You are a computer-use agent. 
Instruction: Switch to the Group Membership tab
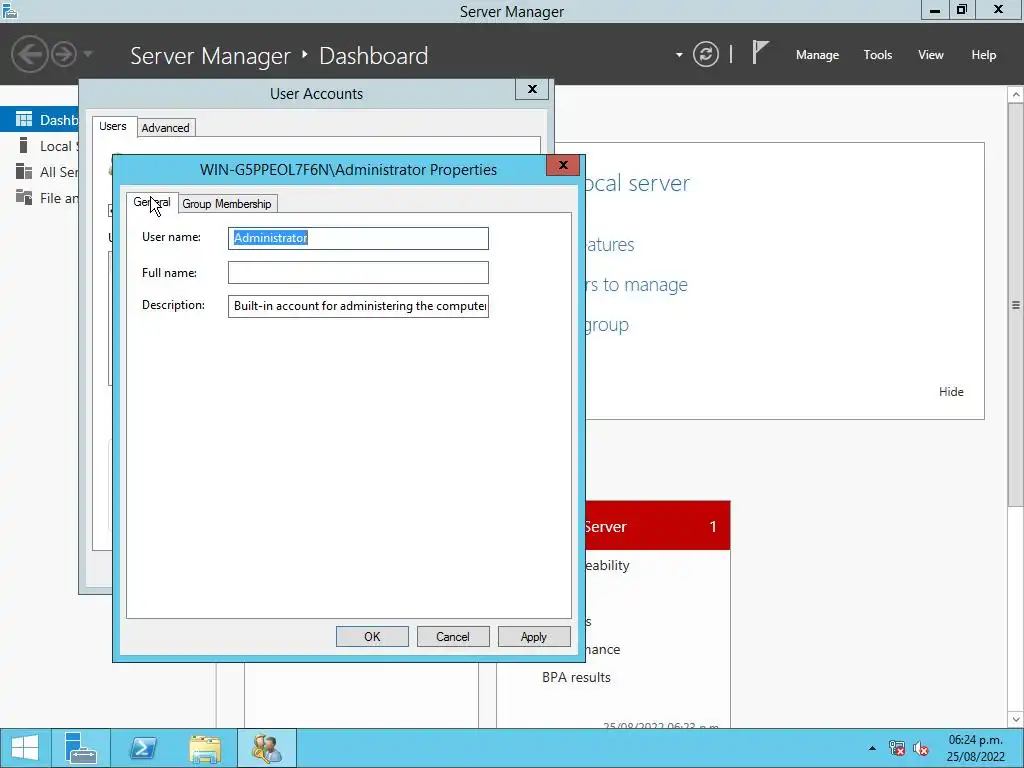pos(227,204)
